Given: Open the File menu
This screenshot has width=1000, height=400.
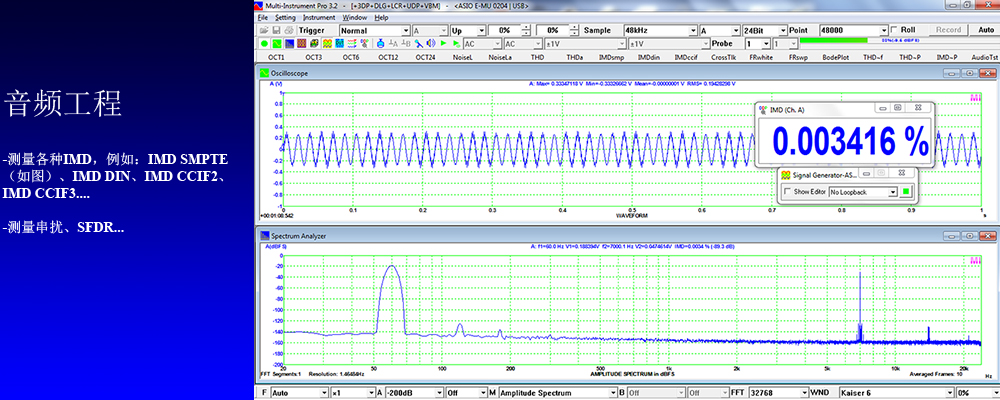Looking at the screenshot, I should [262, 18].
